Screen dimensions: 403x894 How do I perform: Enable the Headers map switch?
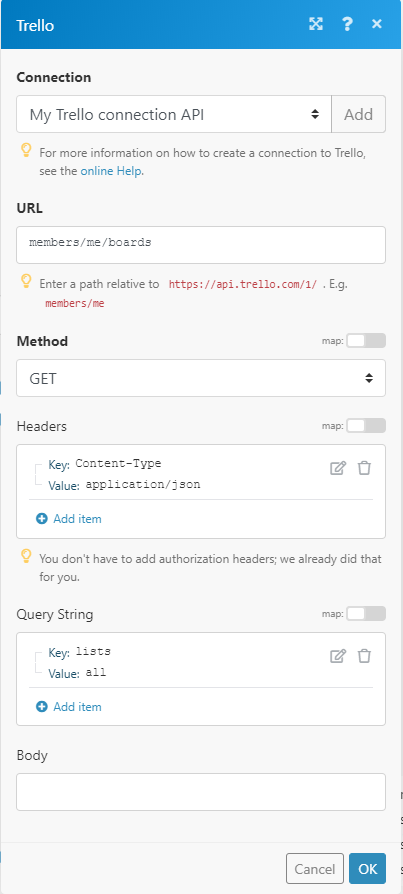(x=366, y=425)
